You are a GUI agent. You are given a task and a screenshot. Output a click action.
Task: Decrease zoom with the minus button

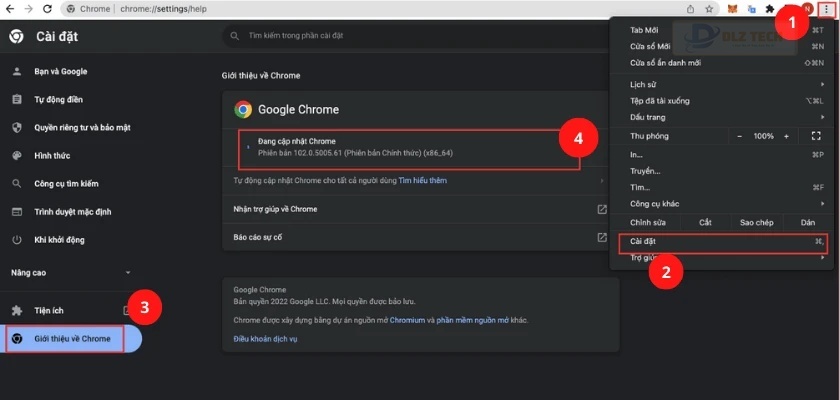(739, 137)
